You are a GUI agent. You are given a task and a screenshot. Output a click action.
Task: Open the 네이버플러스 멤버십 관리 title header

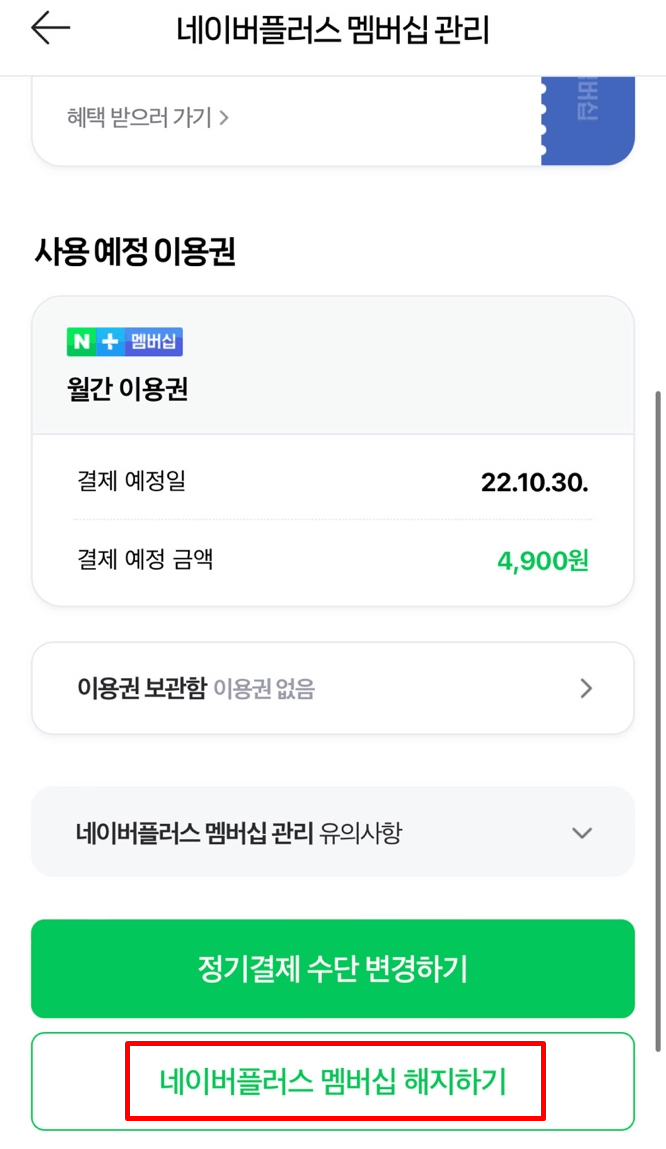click(x=332, y=28)
